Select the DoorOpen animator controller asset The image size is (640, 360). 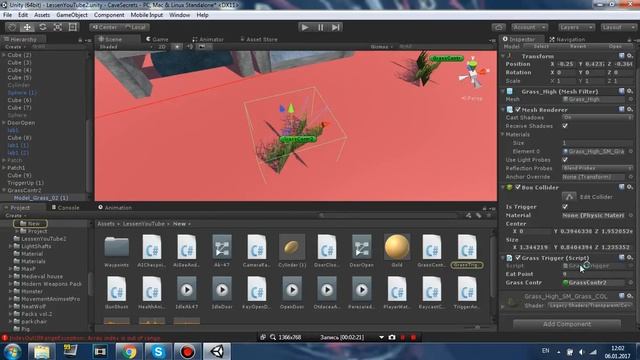coord(362,251)
